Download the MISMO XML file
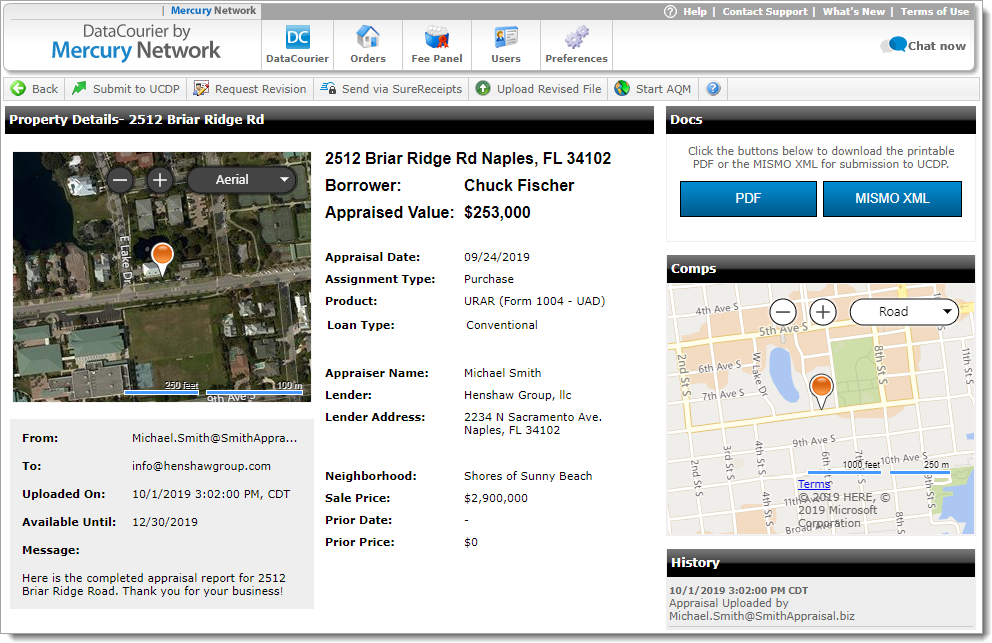This screenshot has width=992, height=643. (891, 199)
